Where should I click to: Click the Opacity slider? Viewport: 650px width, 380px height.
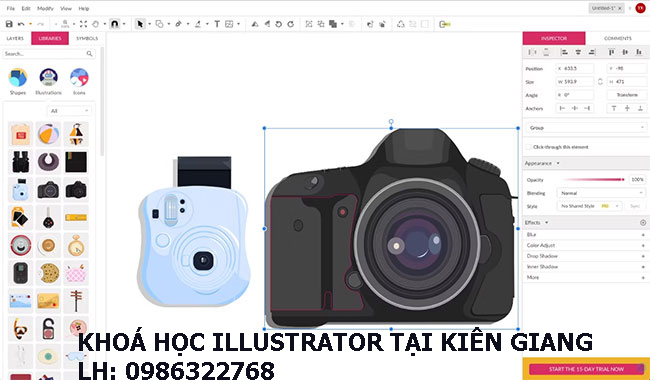pos(594,179)
